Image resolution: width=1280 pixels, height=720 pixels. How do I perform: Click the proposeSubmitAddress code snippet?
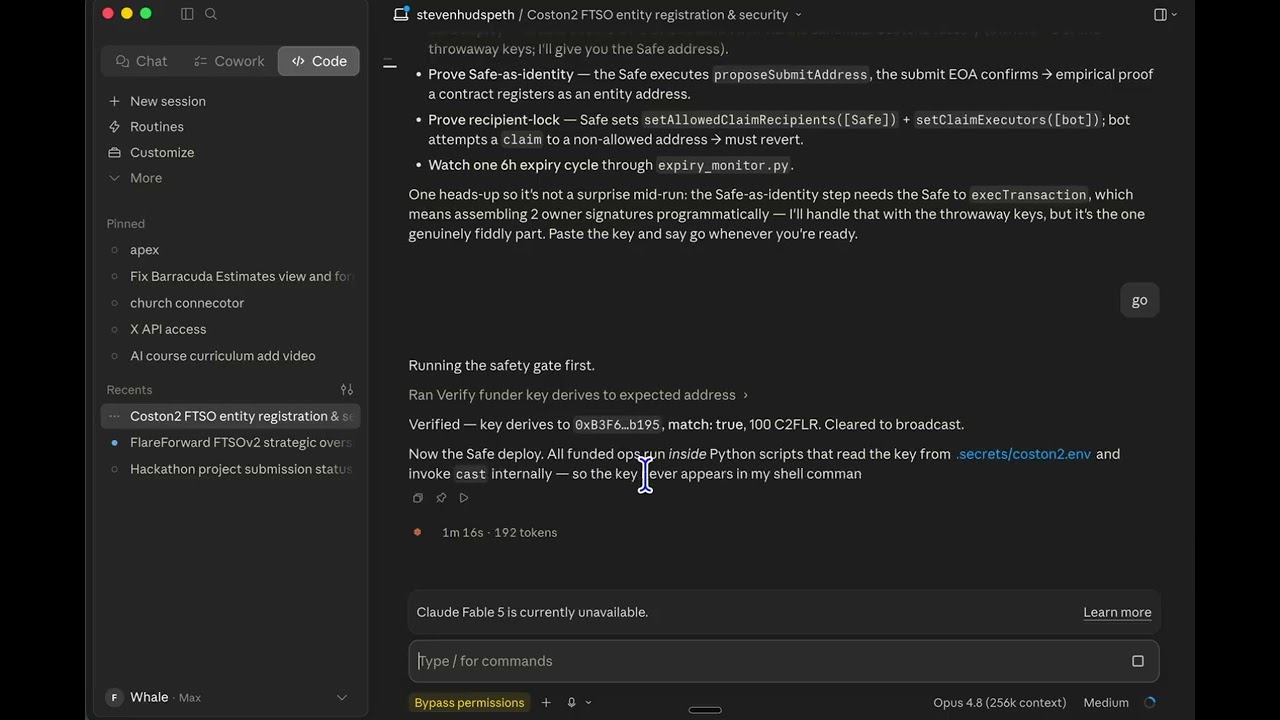(x=791, y=75)
